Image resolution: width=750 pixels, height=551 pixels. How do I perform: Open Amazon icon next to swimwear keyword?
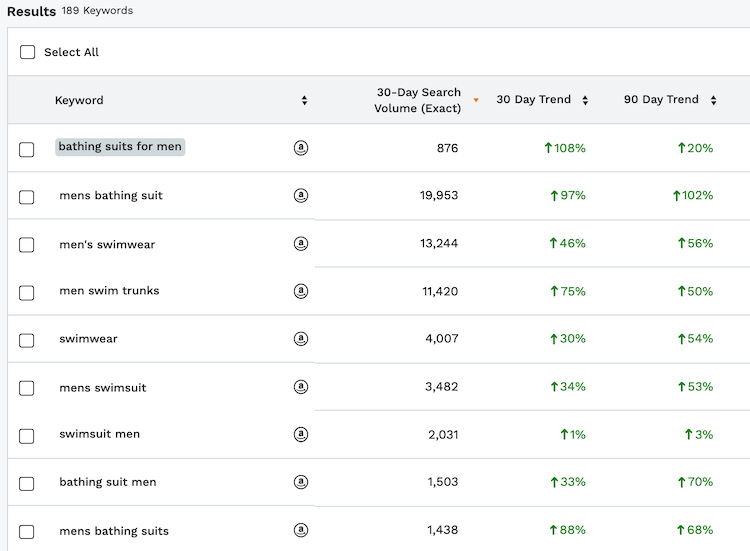click(300, 339)
